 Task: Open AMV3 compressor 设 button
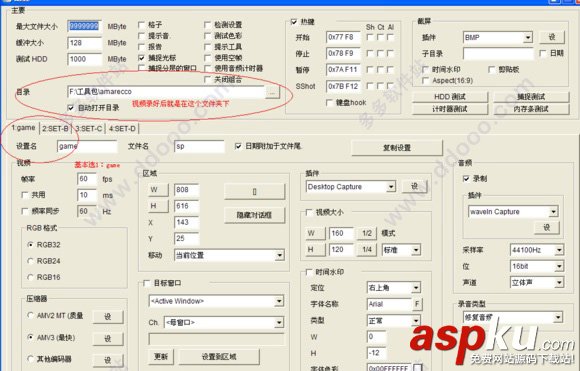click(x=108, y=338)
